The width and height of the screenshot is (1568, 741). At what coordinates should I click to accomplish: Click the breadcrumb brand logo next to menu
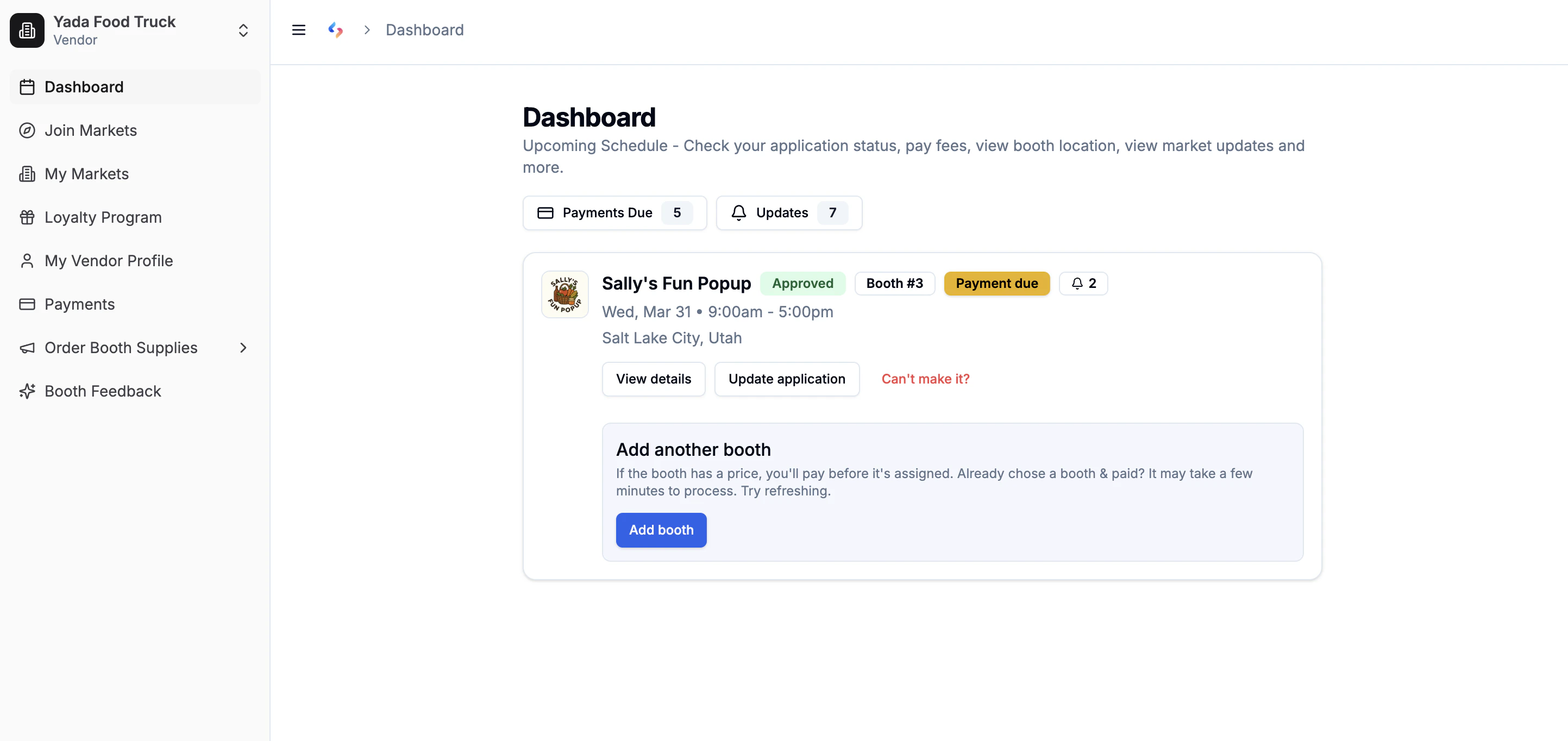click(x=336, y=29)
